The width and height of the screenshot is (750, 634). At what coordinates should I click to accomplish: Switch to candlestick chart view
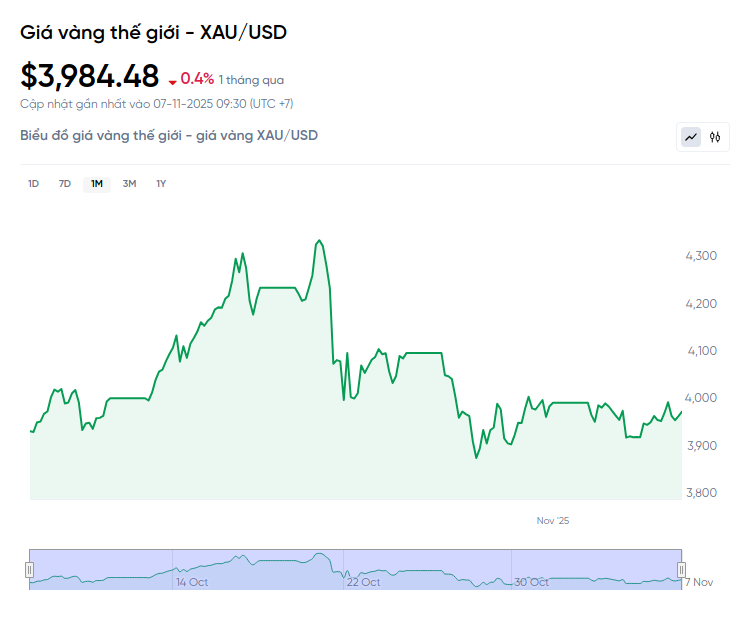[x=715, y=137]
